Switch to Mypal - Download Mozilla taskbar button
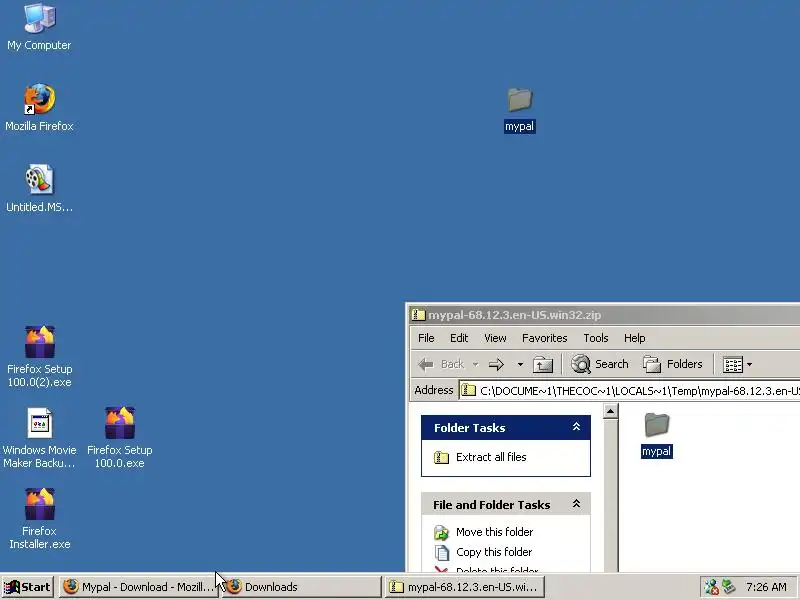The width and height of the screenshot is (800, 600). pos(139,587)
